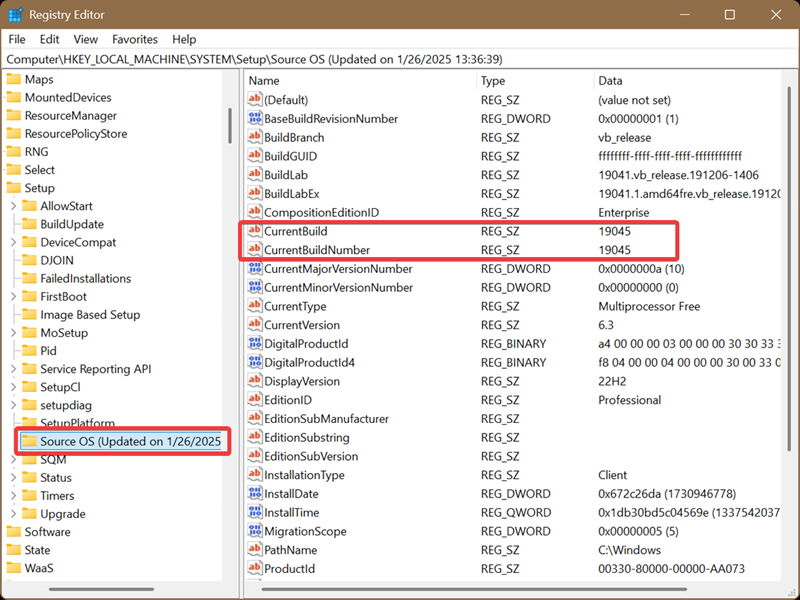Click the Multiprocessor Free data cell
Image resolution: width=800 pixels, height=600 pixels.
(649, 306)
